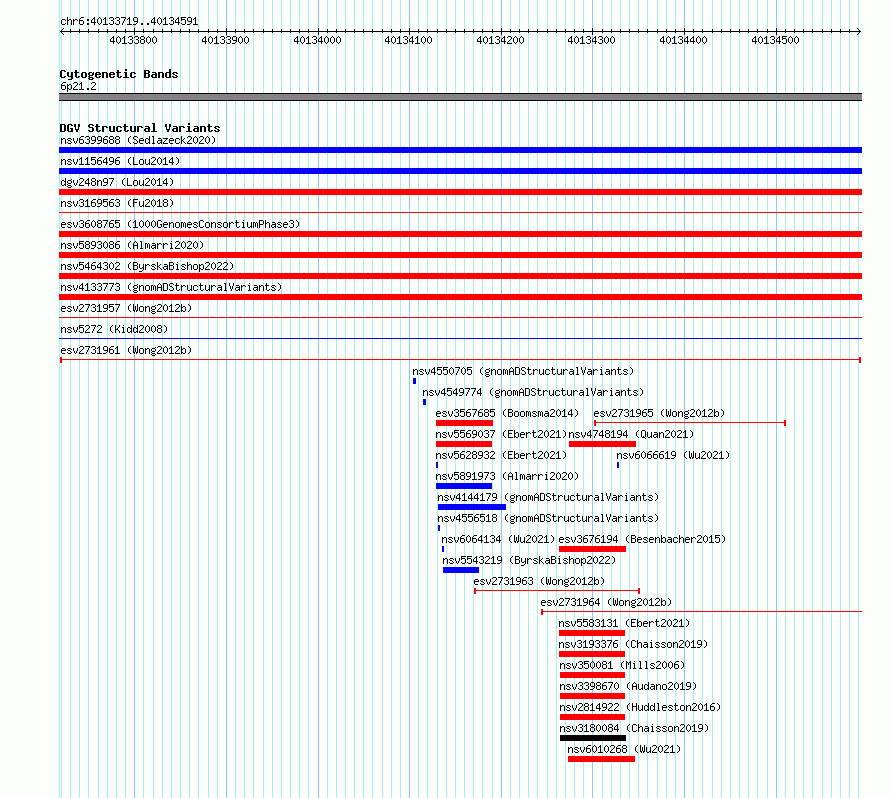Click esv2731964 (Wong2012b) label
The image size is (890, 798).
pos(606,602)
